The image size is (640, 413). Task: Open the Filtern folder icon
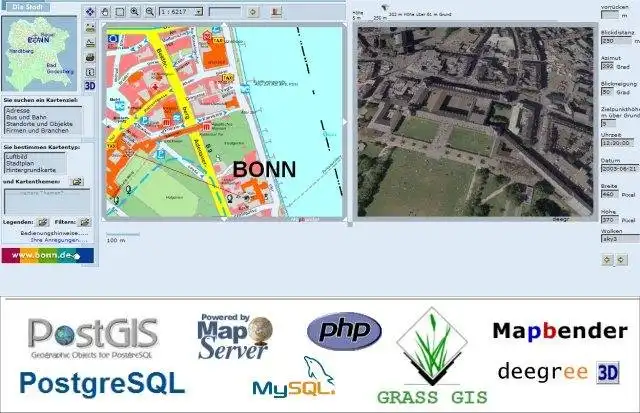84,222
